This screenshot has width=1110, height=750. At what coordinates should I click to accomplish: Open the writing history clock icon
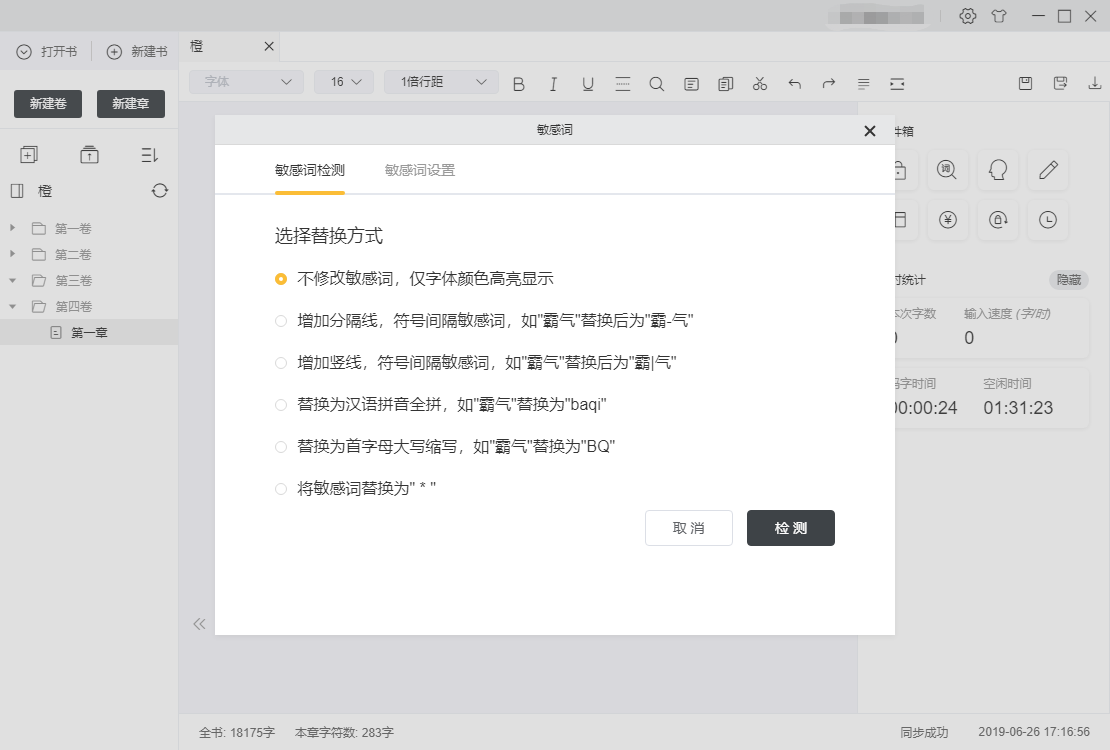[1047, 220]
